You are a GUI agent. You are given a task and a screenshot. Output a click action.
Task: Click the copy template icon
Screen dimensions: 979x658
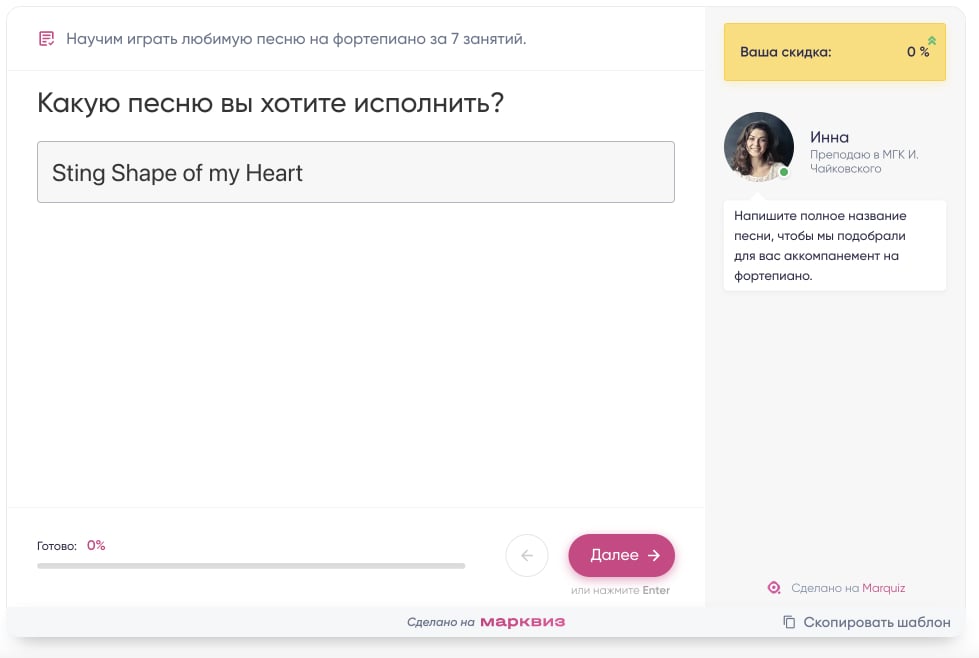click(789, 622)
